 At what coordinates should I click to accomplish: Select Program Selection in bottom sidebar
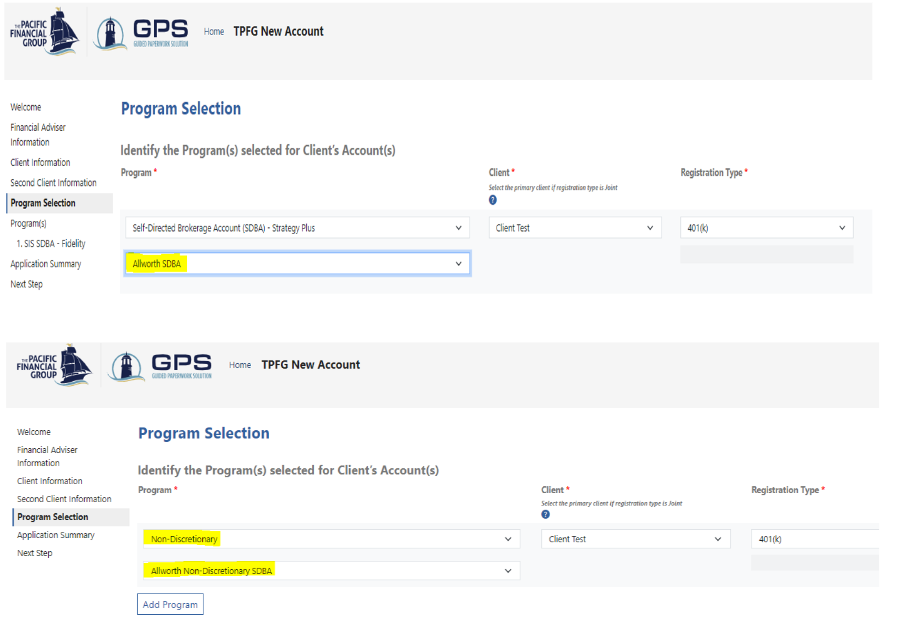coord(71,517)
